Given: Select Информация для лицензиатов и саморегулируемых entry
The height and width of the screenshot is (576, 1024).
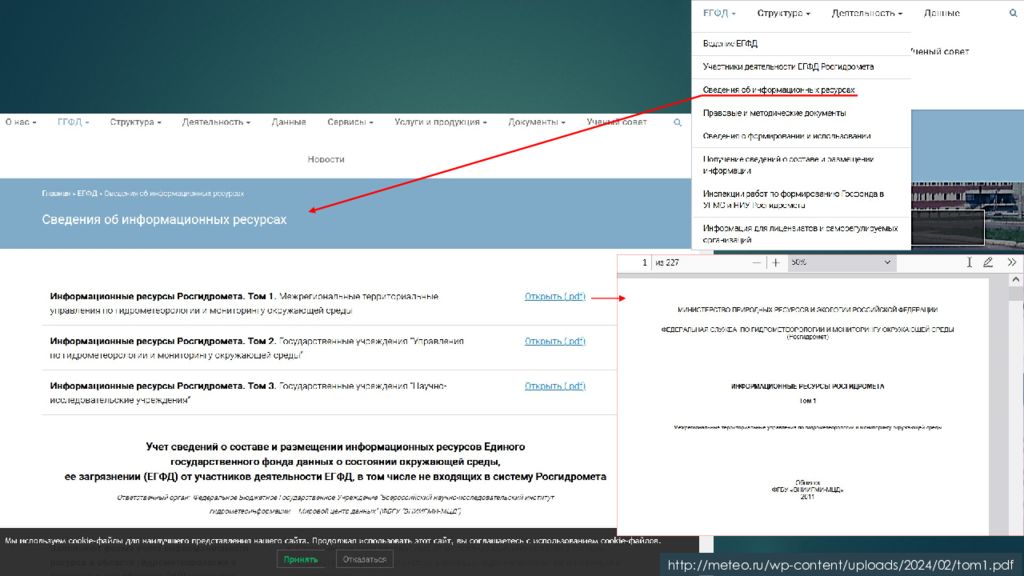Looking at the screenshot, I should [801, 234].
